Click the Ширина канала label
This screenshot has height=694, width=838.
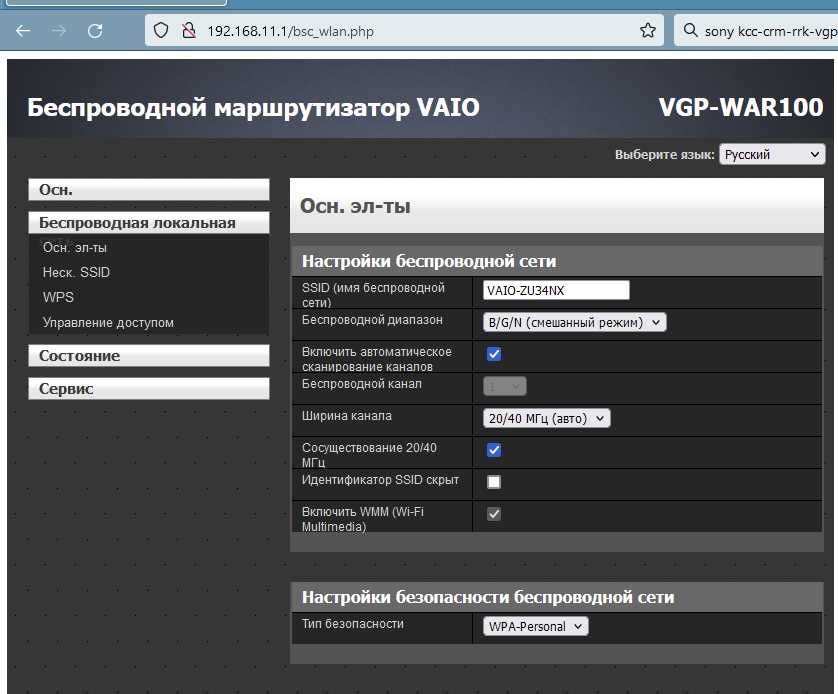click(x=347, y=416)
